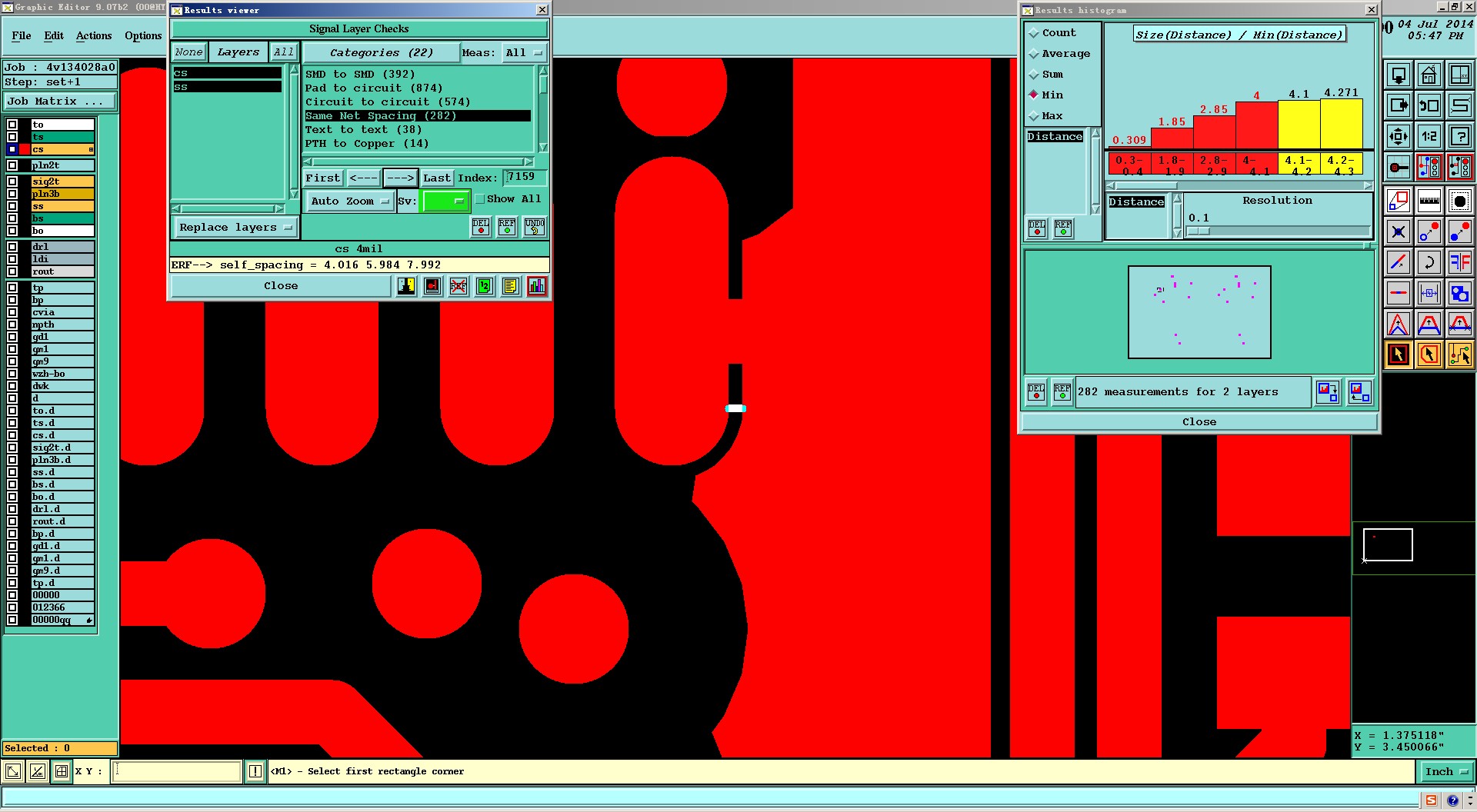This screenshot has width=1477, height=812.
Task: Click the Last result button
Action: point(437,178)
